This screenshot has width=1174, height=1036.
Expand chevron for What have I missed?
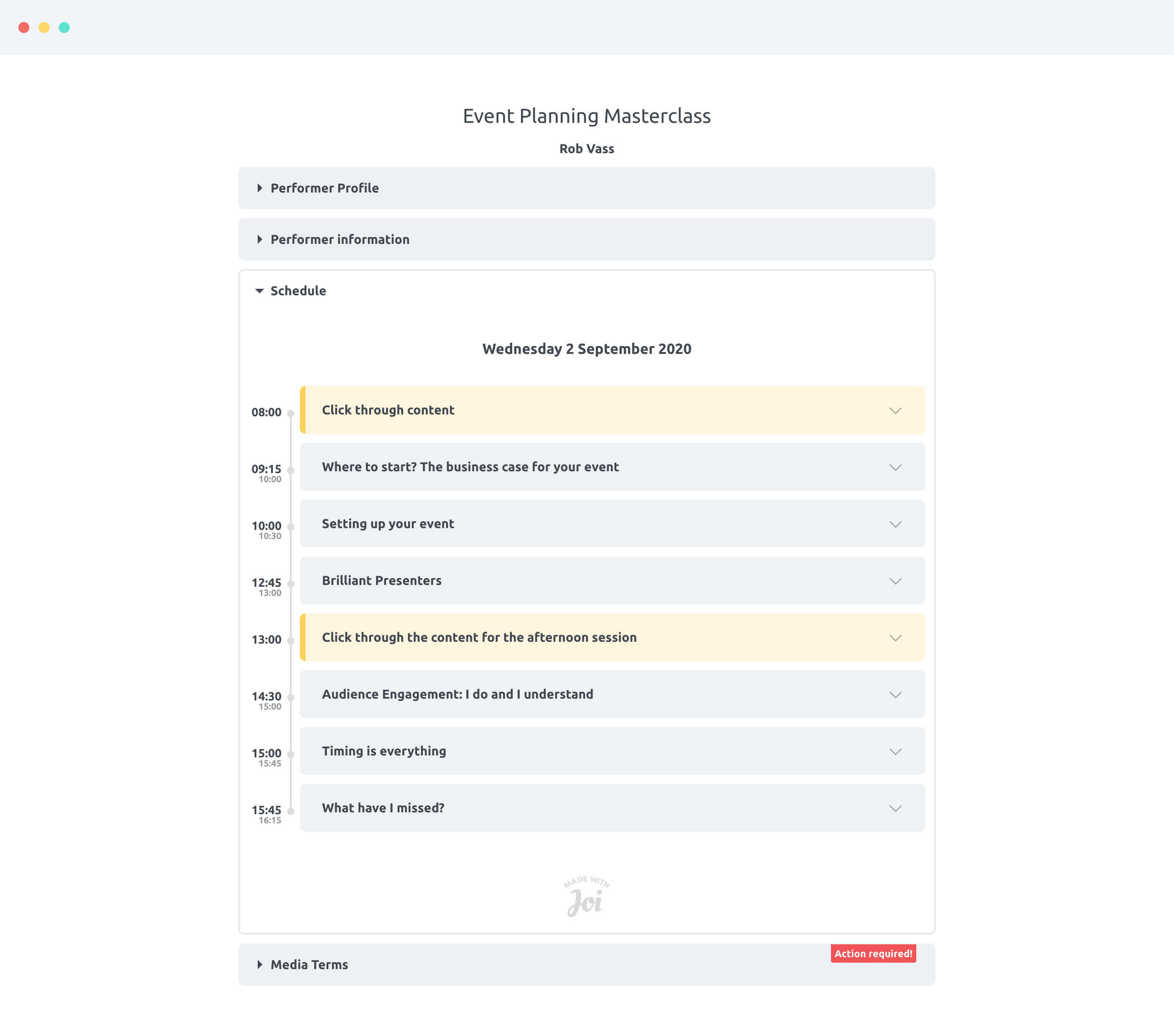point(895,809)
